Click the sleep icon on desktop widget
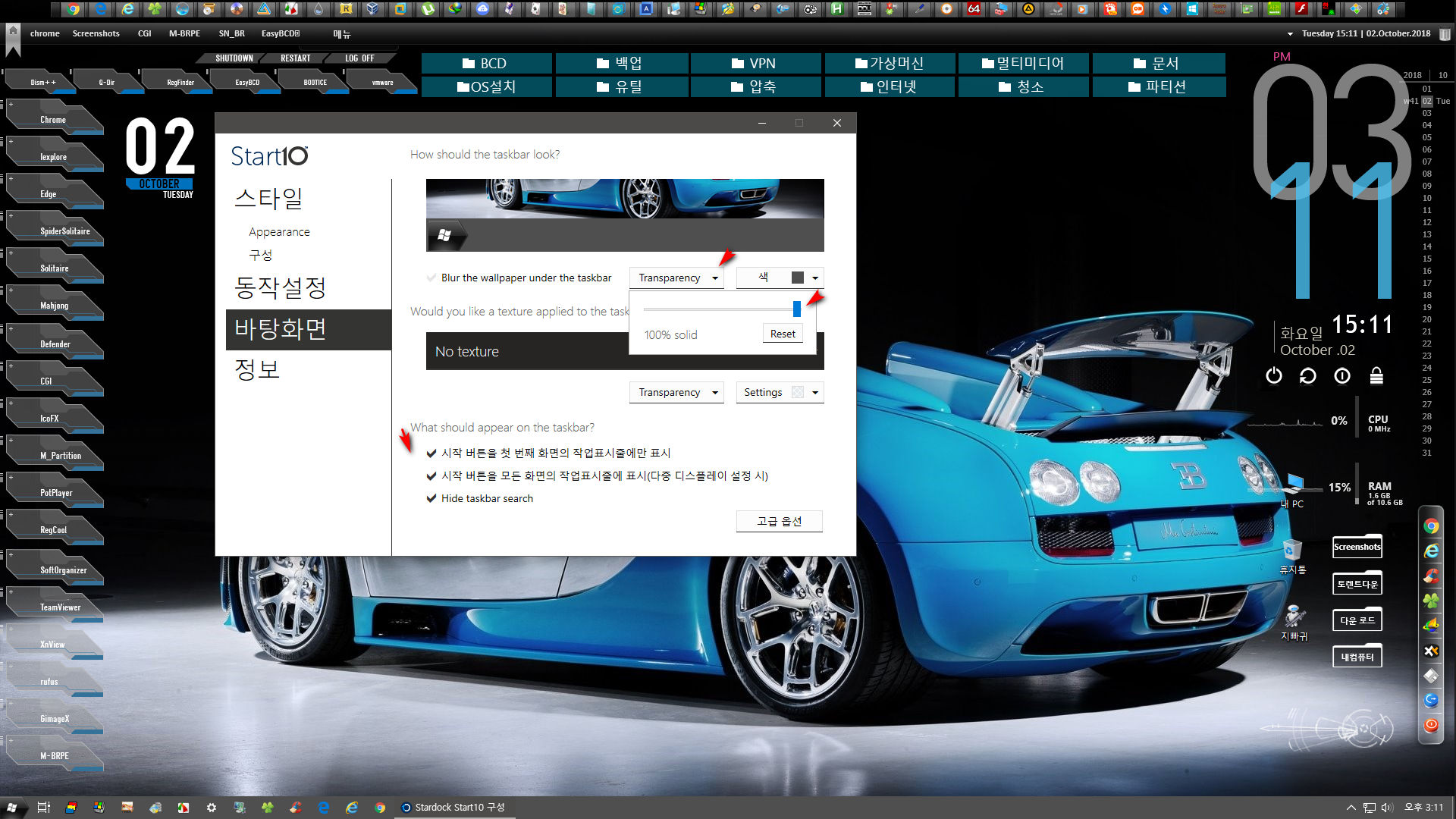This screenshot has width=1456, height=819. [1342, 375]
